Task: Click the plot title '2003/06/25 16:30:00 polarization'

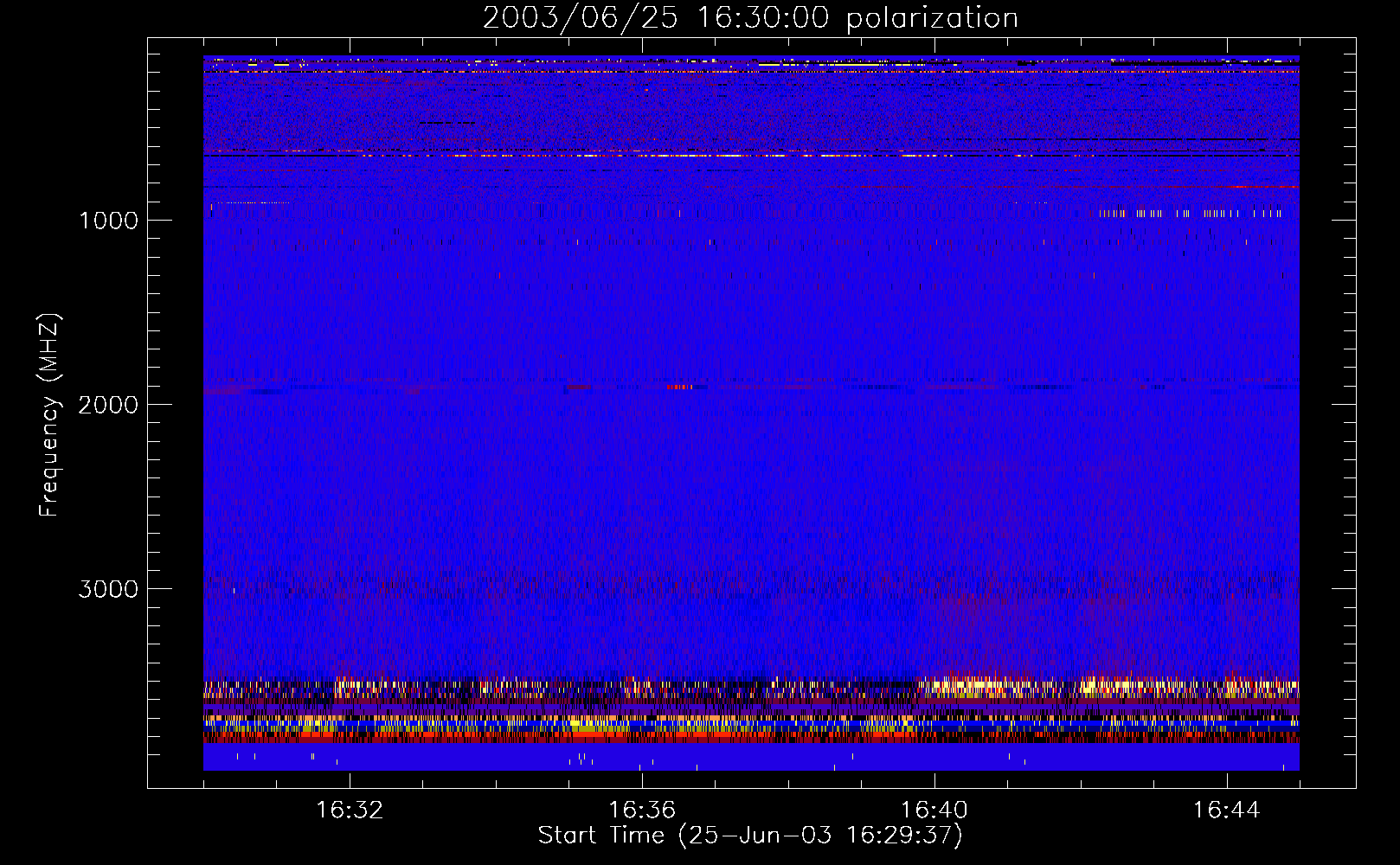Action: (x=750, y=18)
